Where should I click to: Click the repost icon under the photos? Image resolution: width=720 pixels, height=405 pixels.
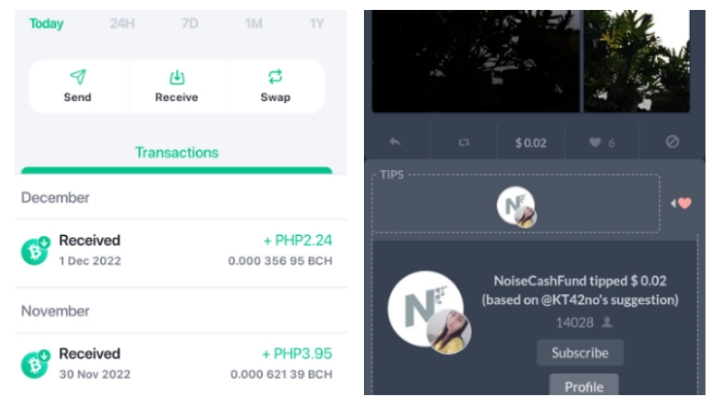(464, 142)
